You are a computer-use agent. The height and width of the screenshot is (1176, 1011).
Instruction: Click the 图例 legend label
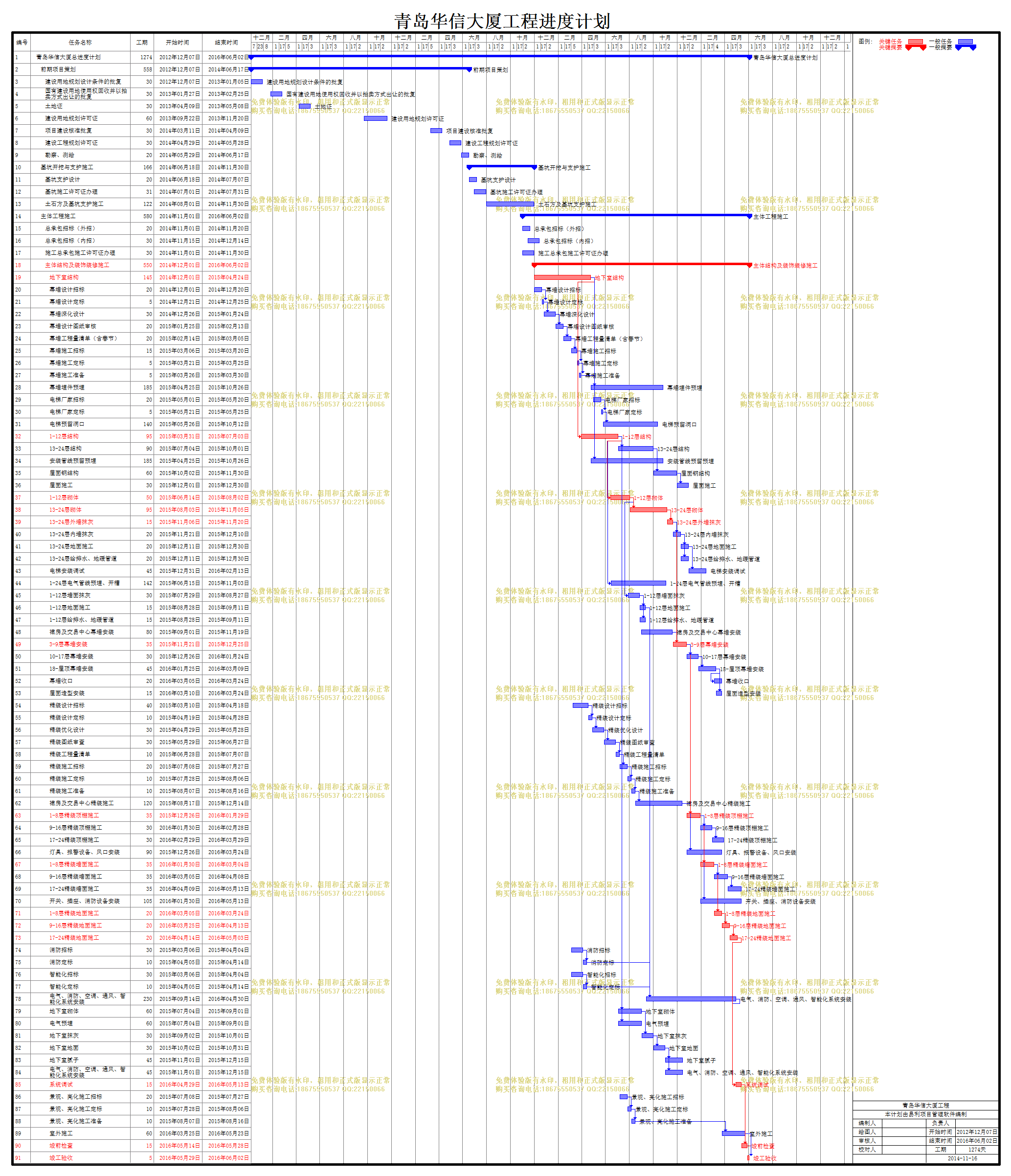pyautogui.click(x=865, y=42)
